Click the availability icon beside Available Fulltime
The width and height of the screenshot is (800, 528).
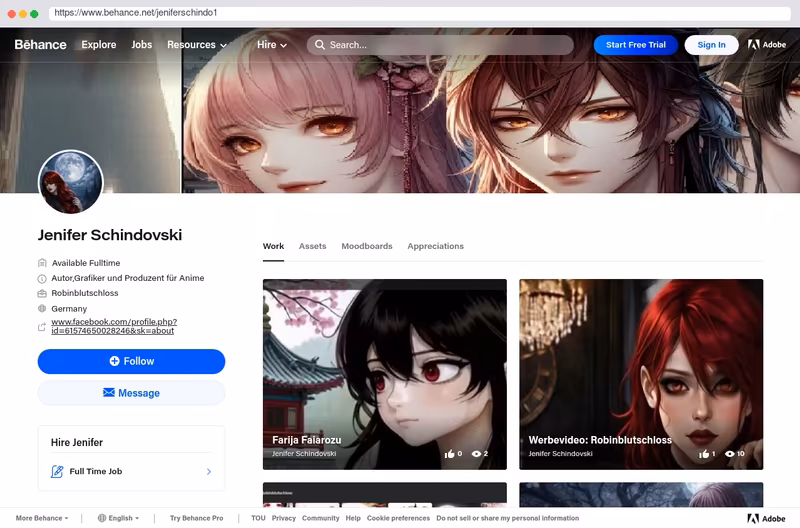point(42,263)
